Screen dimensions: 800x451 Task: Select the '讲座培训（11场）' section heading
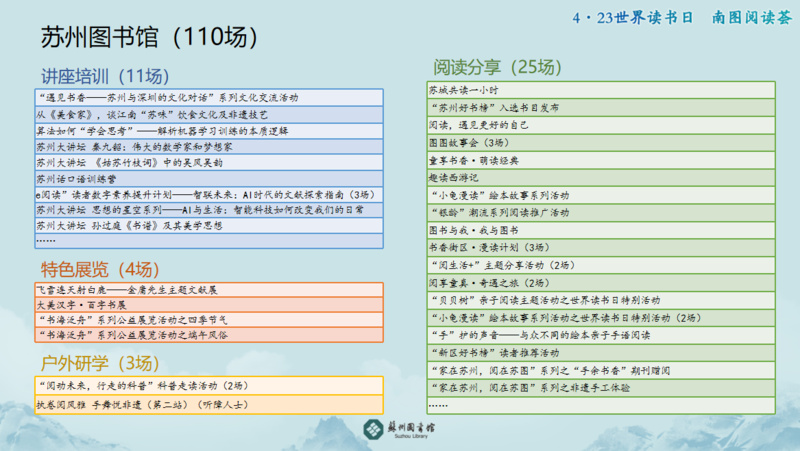(x=105, y=77)
